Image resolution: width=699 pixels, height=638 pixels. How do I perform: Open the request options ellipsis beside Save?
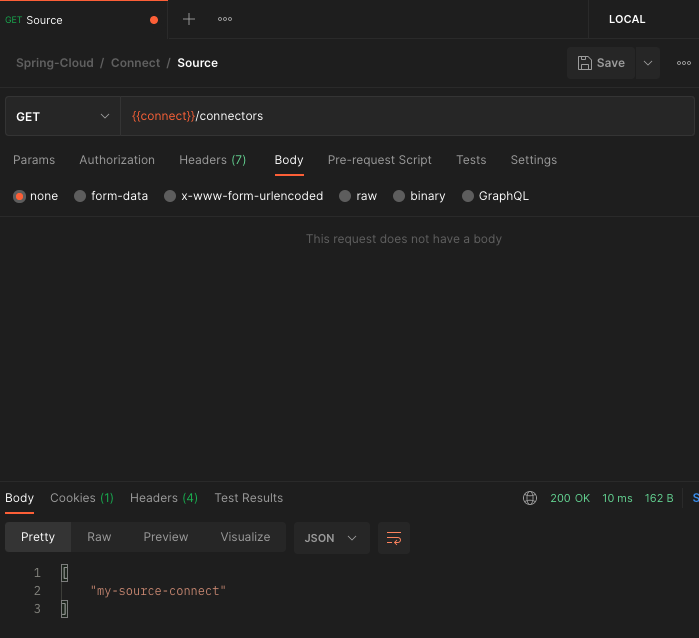(684, 63)
